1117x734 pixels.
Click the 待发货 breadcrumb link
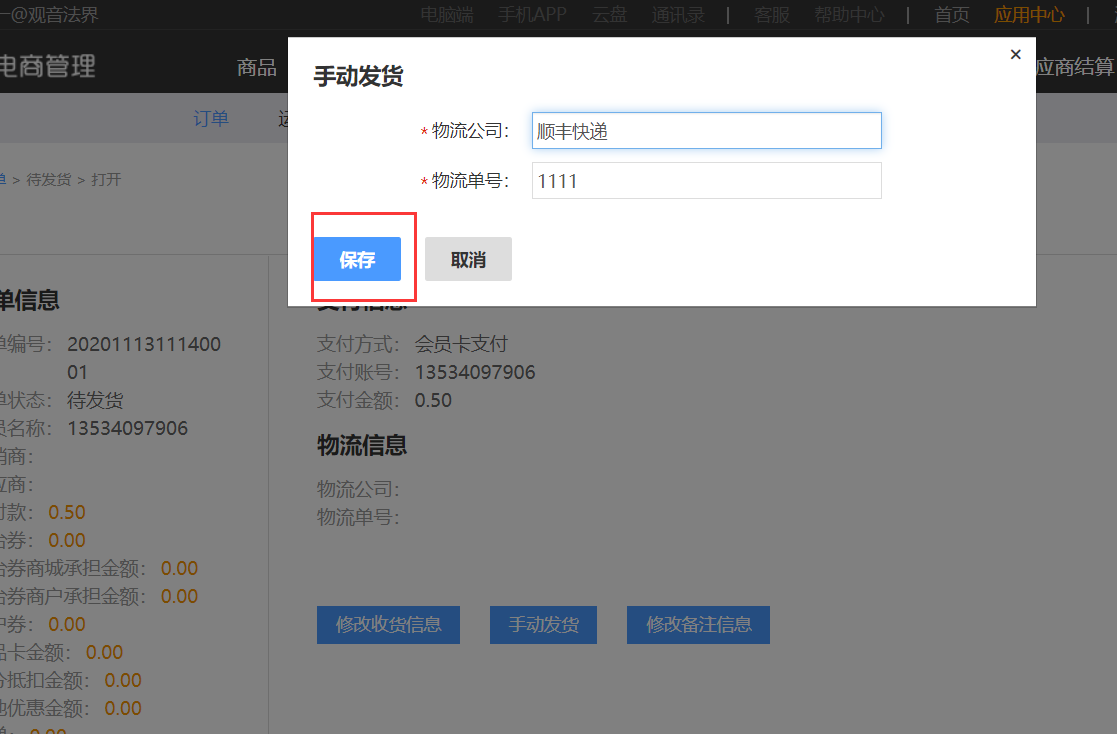point(48,180)
